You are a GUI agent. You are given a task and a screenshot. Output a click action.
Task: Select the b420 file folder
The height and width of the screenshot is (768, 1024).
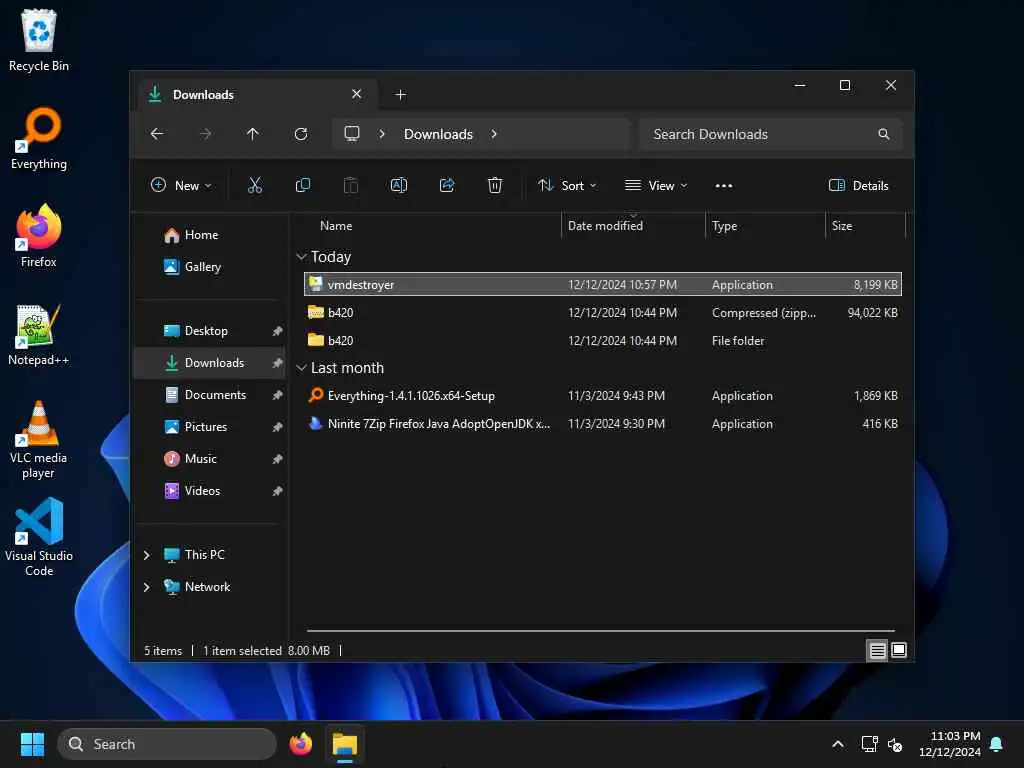click(x=603, y=341)
